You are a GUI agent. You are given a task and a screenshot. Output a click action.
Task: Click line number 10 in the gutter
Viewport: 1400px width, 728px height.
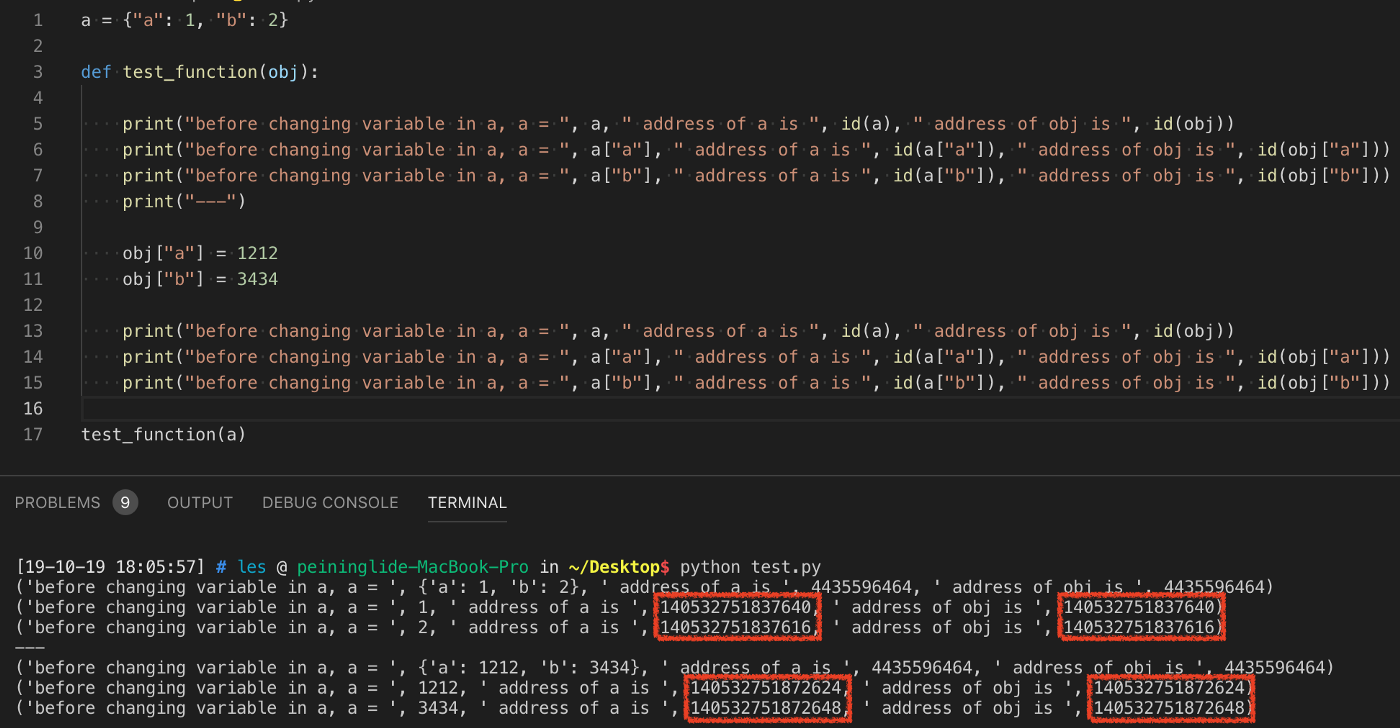click(33, 253)
